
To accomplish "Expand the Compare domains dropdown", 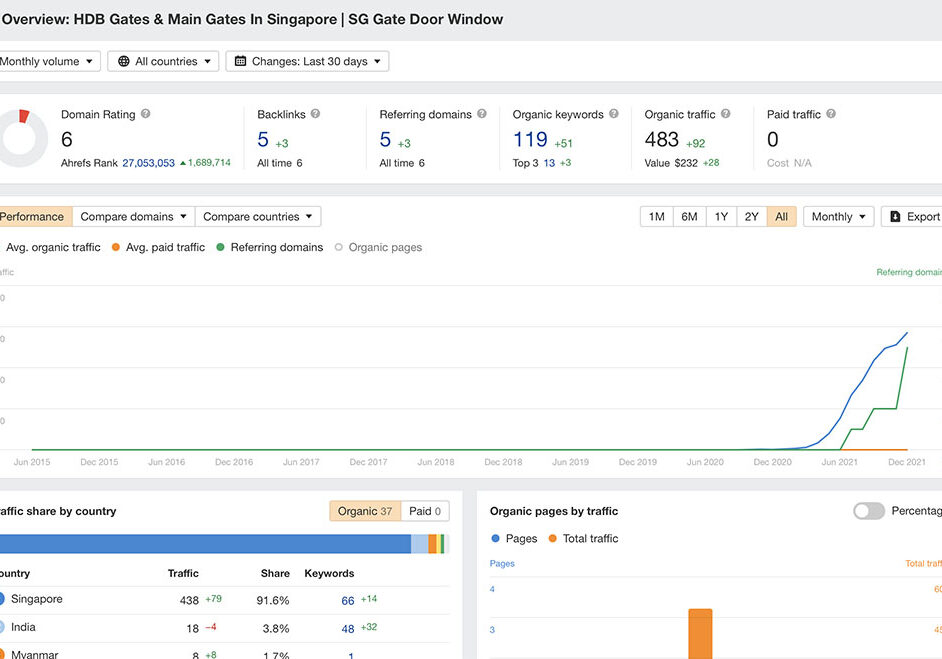I will tap(133, 217).
